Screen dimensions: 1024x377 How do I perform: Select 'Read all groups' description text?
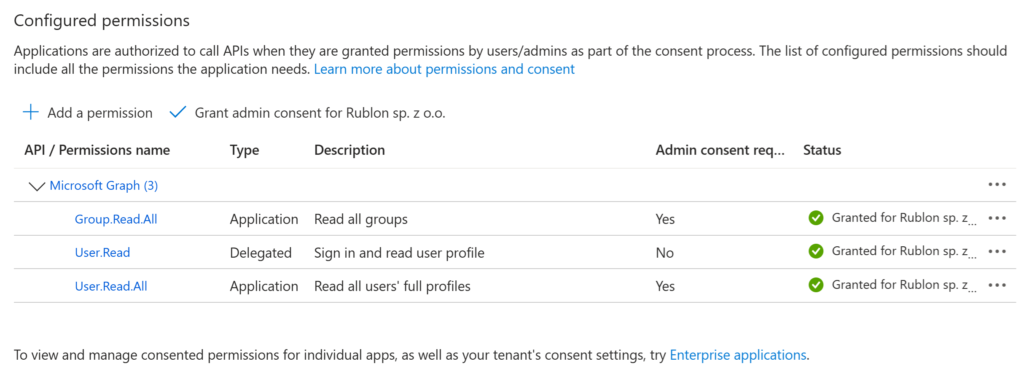tap(361, 220)
